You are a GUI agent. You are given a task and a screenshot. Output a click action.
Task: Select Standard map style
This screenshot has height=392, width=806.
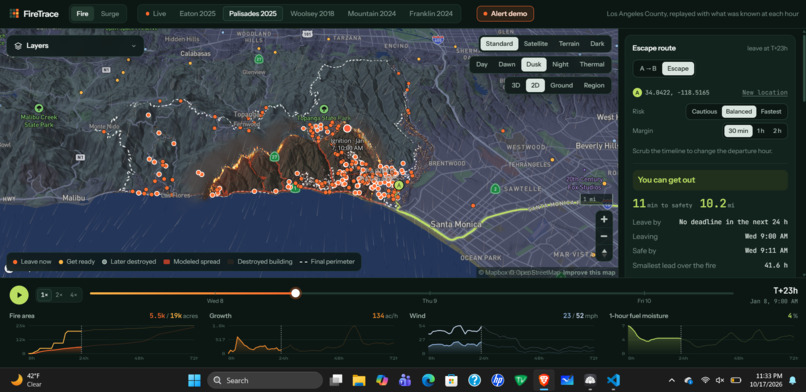499,44
